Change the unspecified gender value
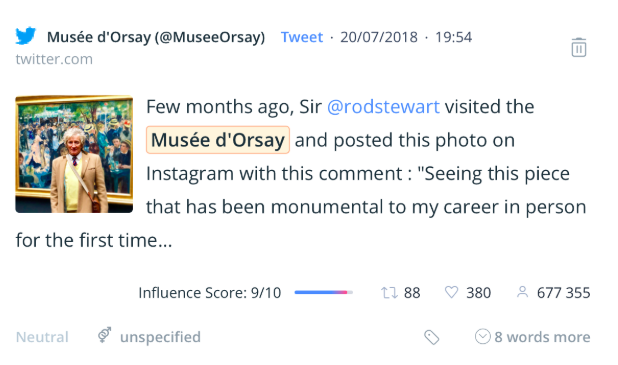The height and width of the screenshot is (365, 618). pyautogui.click(x=160, y=337)
